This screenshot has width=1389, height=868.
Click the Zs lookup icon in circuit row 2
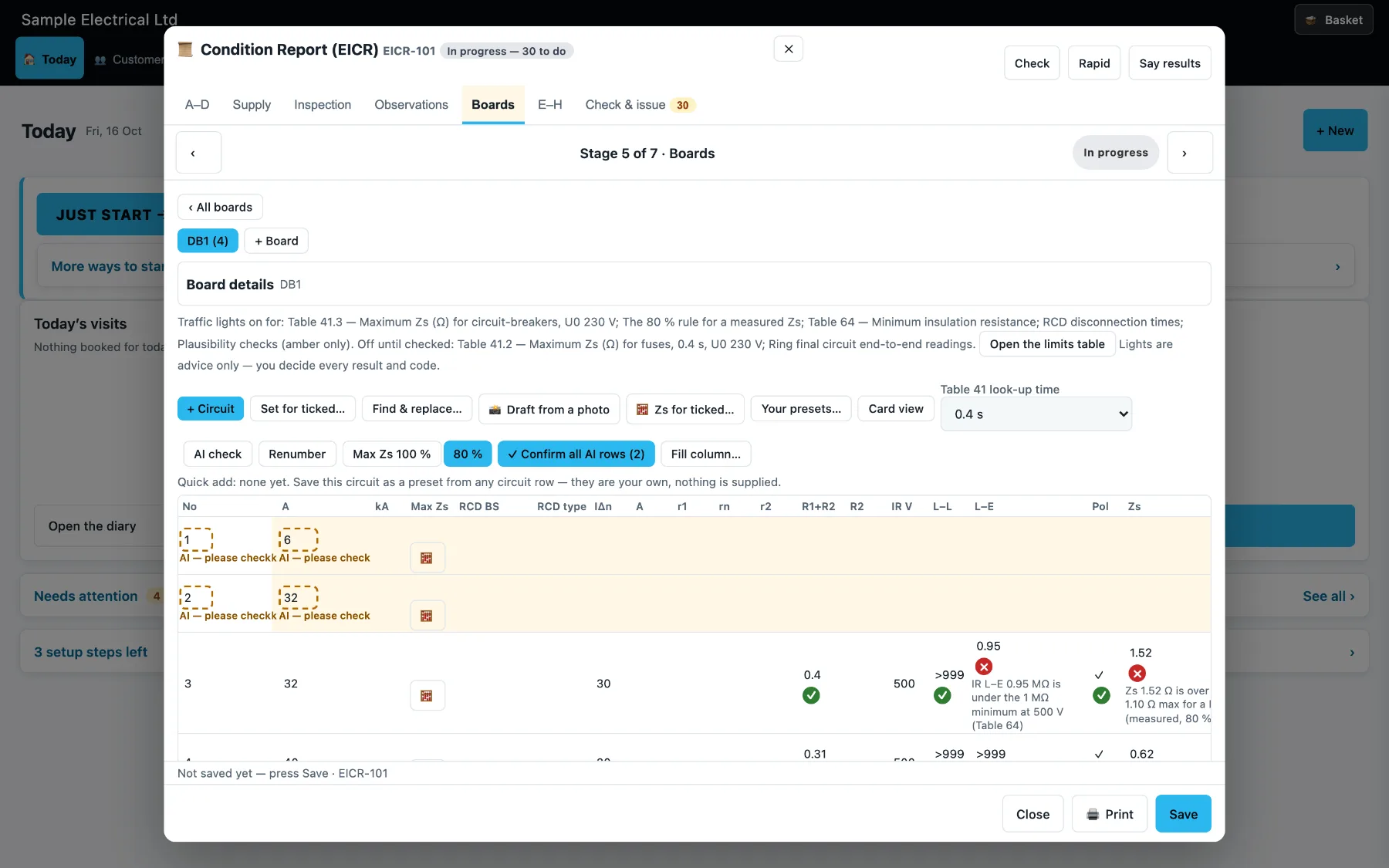coord(427,616)
